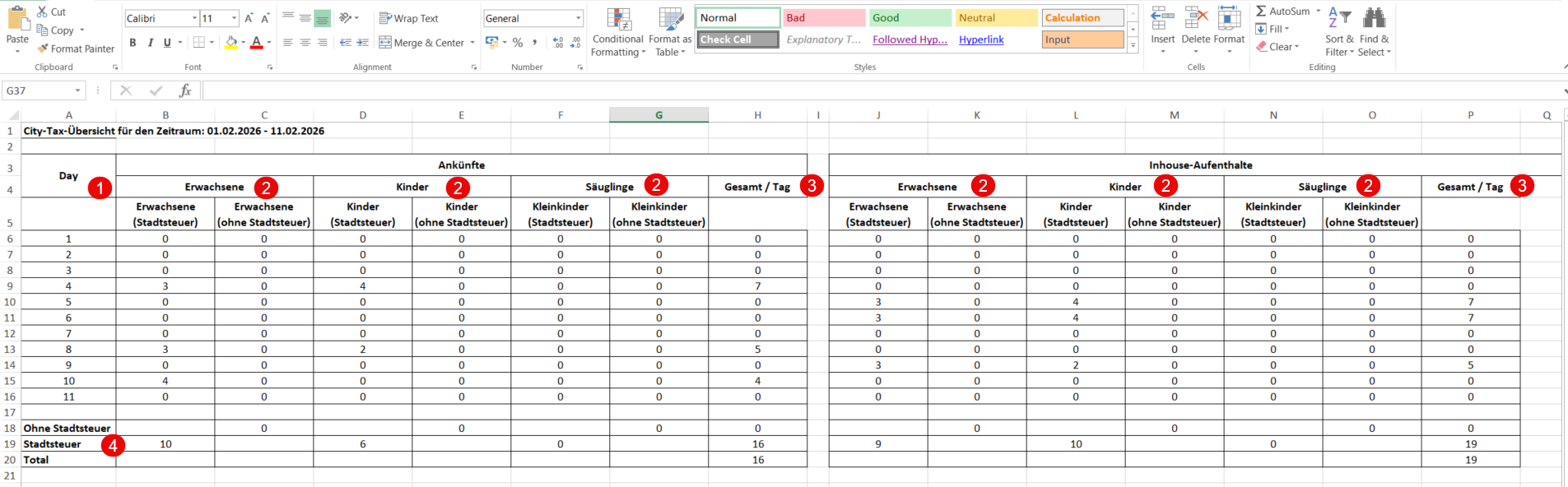Viewport: 1568px width, 487px height.
Task: Expand the General number format dropdown
Action: point(578,18)
